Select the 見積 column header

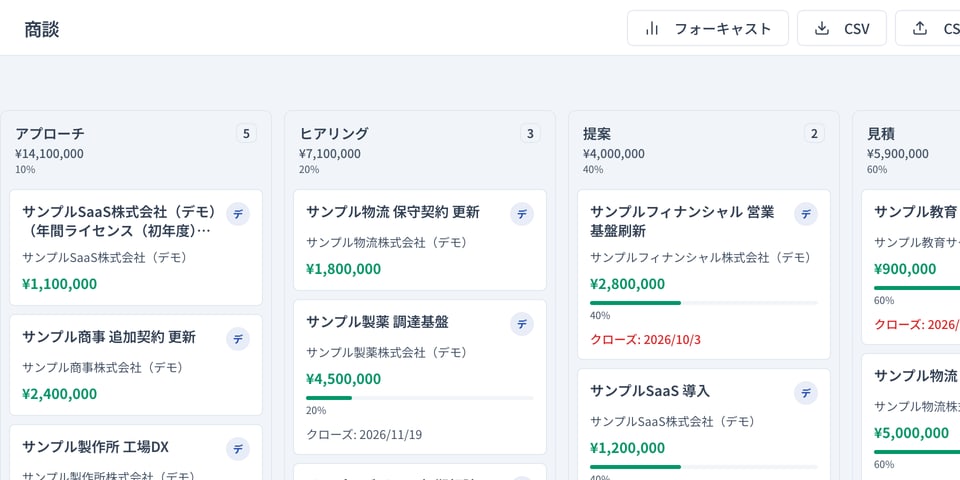pos(881,133)
